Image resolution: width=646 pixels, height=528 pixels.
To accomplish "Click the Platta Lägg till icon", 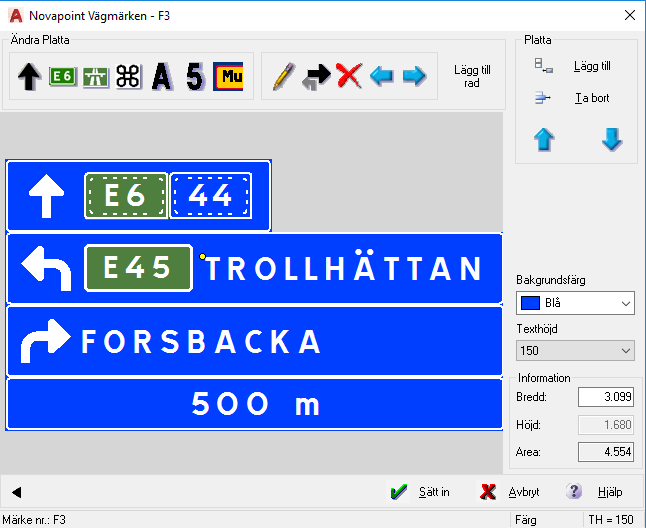I will 543,65.
